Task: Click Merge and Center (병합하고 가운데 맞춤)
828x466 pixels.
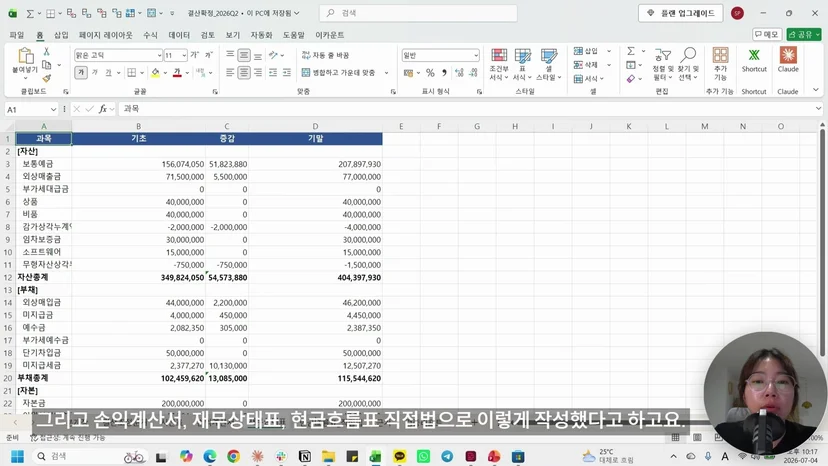Action: click(338, 72)
